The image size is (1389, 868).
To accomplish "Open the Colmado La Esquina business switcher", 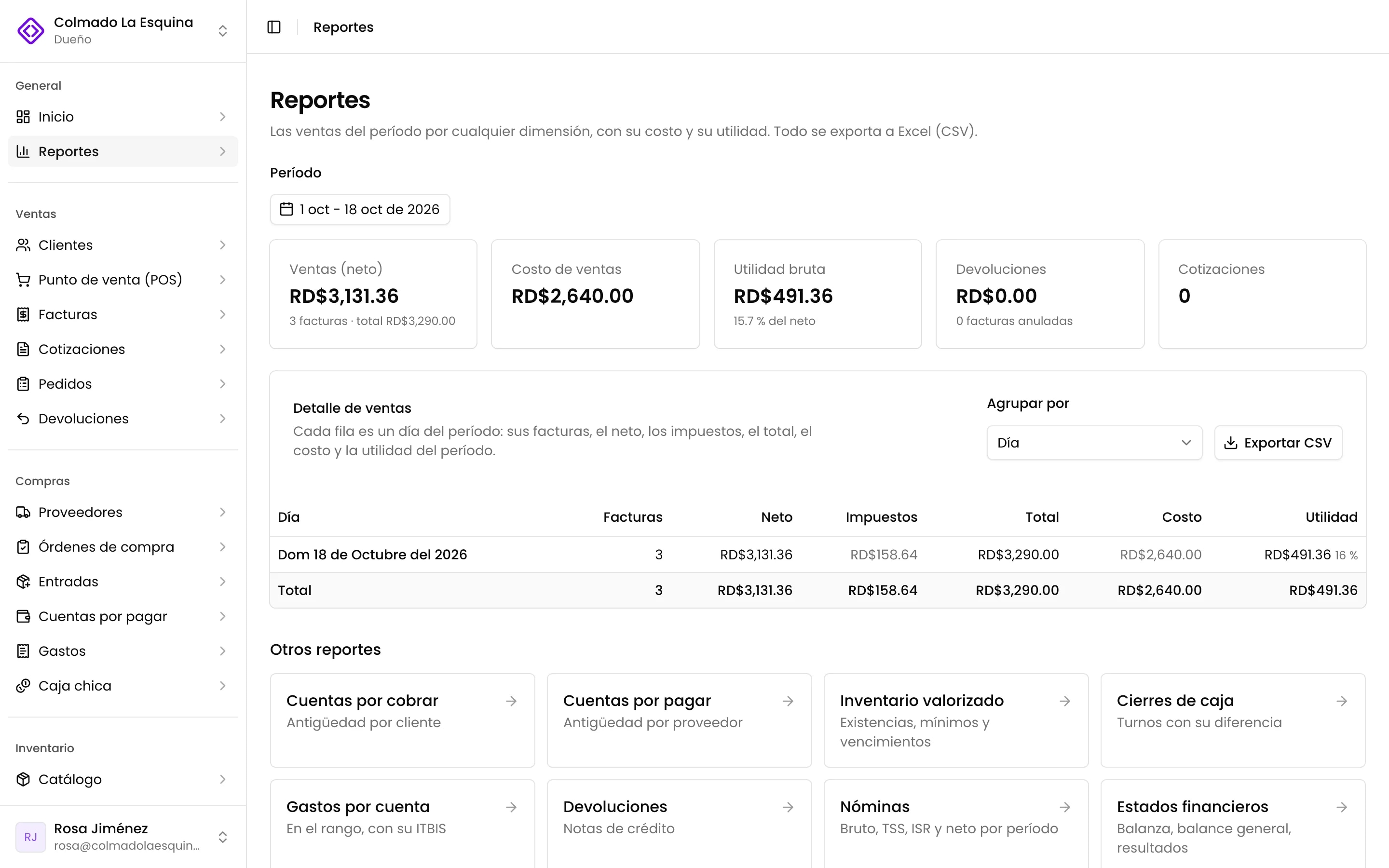I will pos(123,30).
